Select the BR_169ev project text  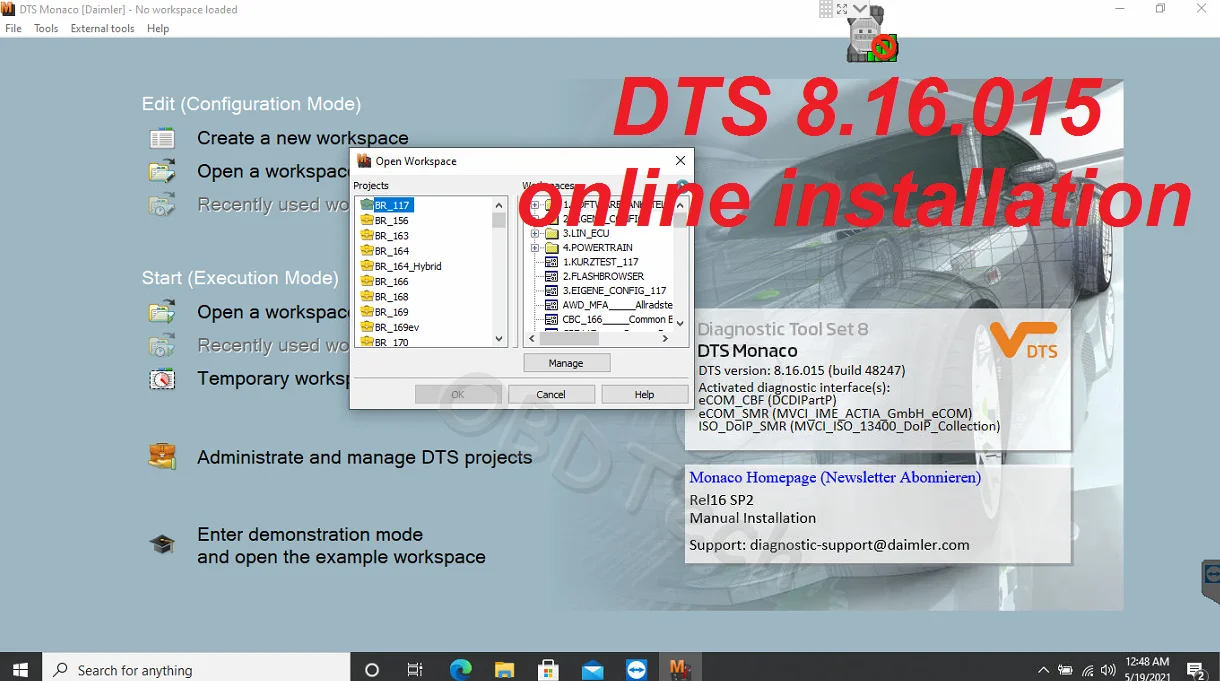(397, 327)
